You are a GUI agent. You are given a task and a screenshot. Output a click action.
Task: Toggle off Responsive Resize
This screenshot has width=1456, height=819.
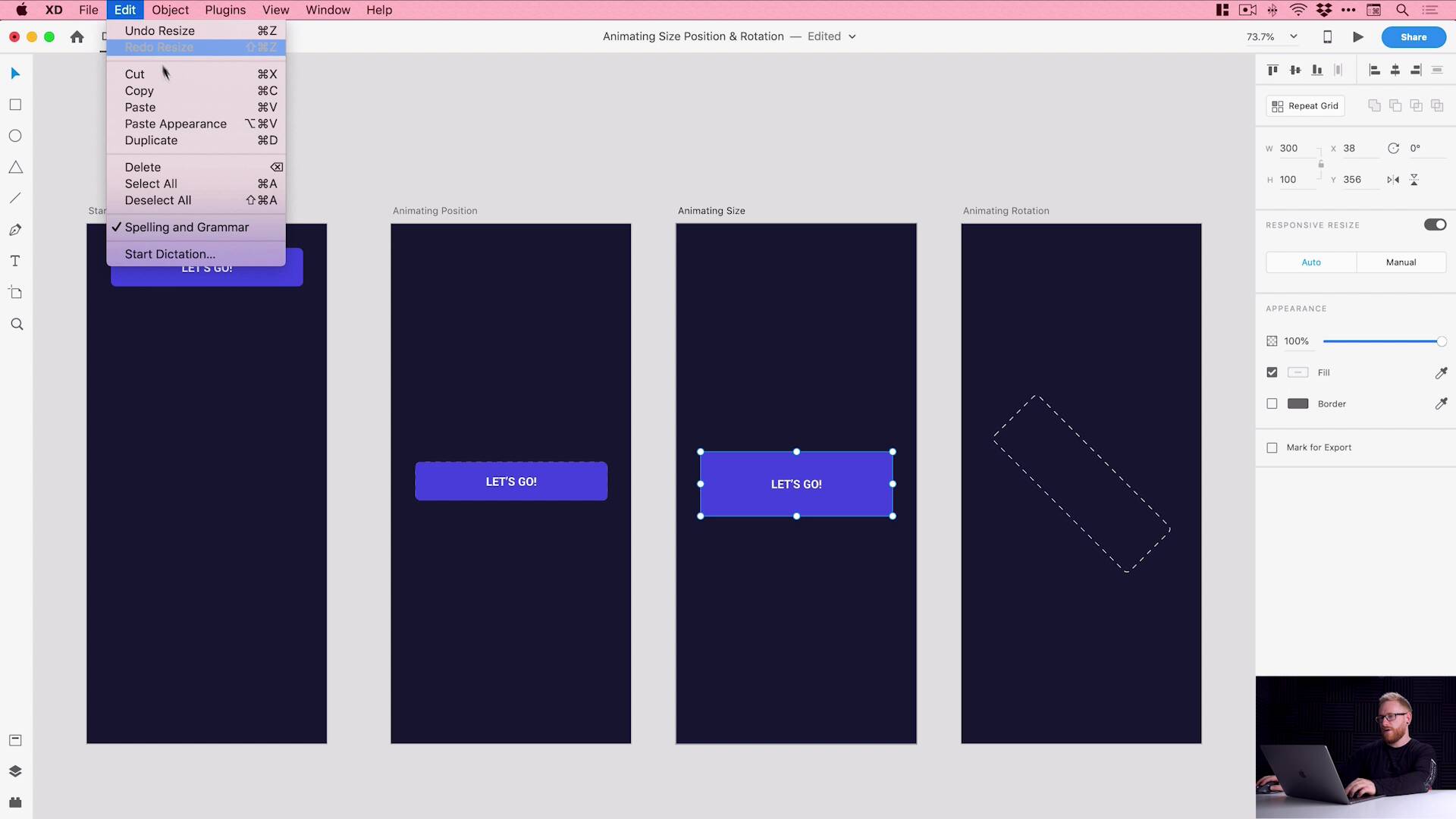(1435, 224)
